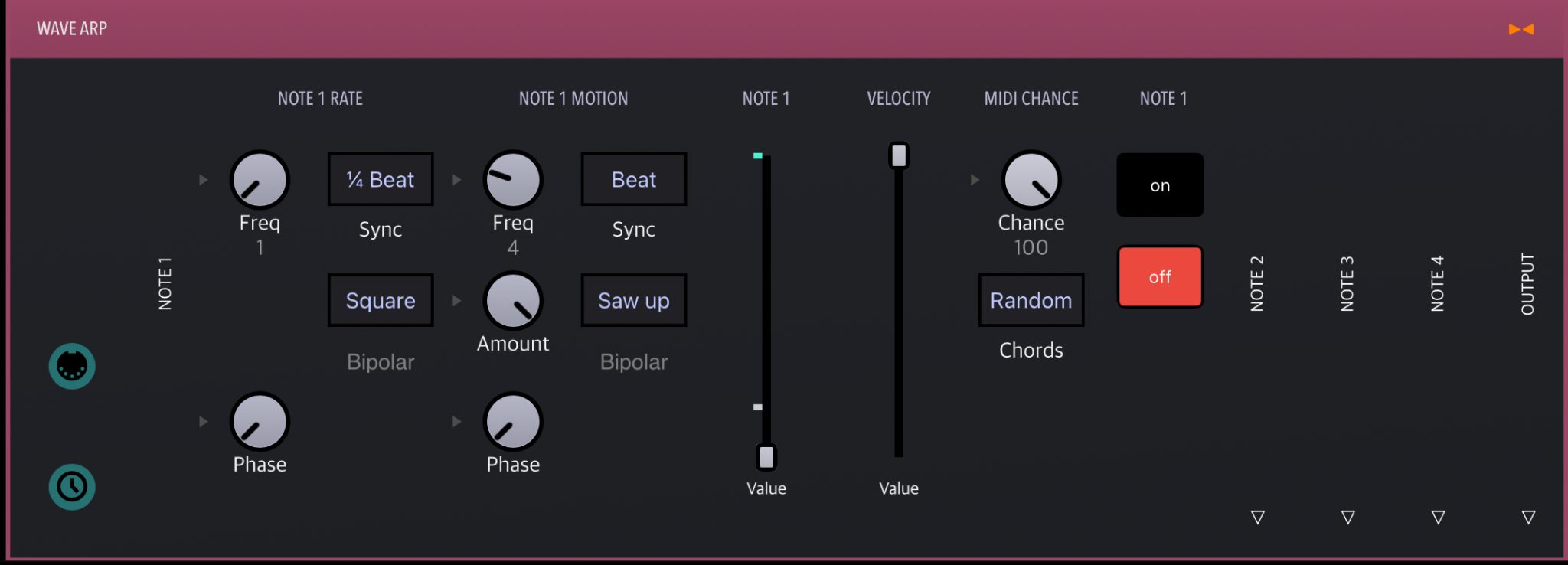Click the Note 1 Motion Freq knob
Viewport: 1568px width, 565px height.
[x=513, y=180]
